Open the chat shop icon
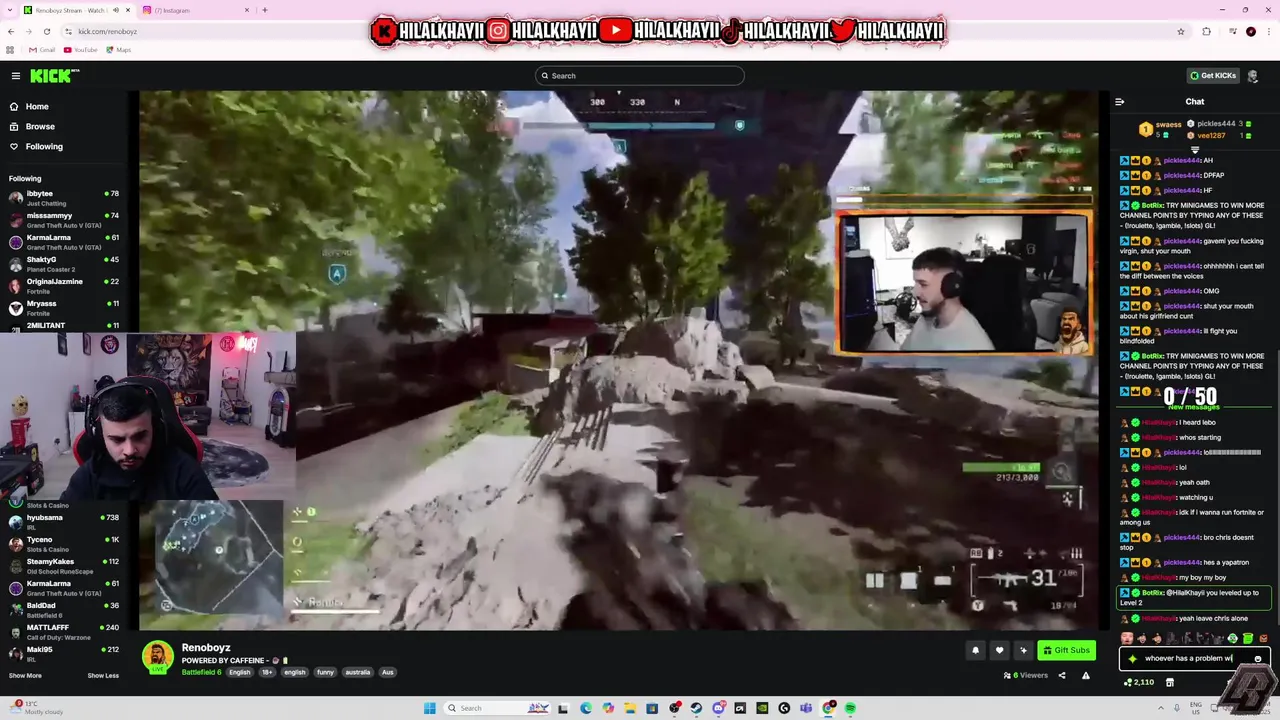Image resolution: width=1280 pixels, height=720 pixels. tap(1170, 682)
